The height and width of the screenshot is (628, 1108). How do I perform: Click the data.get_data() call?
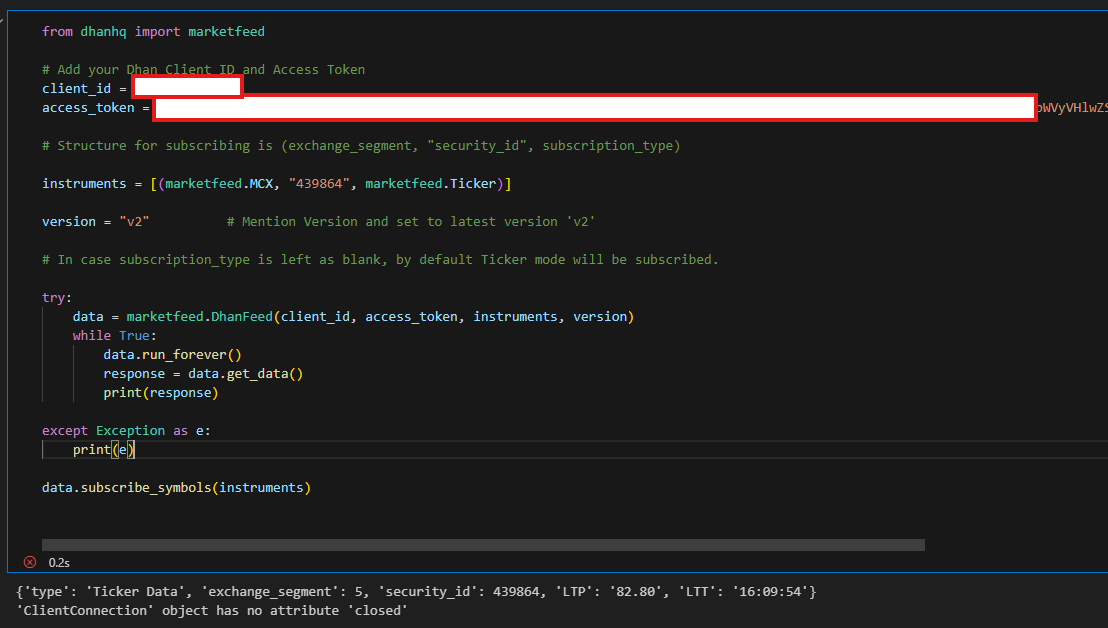tap(246, 374)
